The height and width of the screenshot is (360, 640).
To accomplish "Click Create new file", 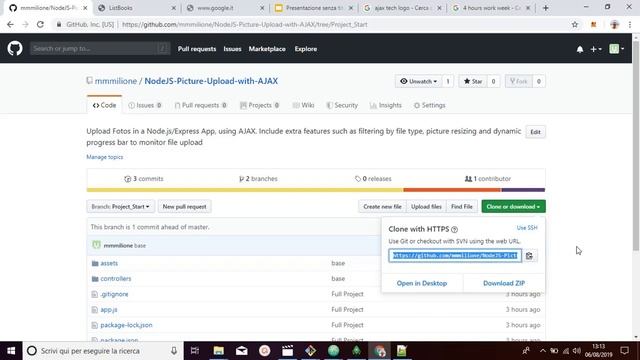I will pos(382,207).
